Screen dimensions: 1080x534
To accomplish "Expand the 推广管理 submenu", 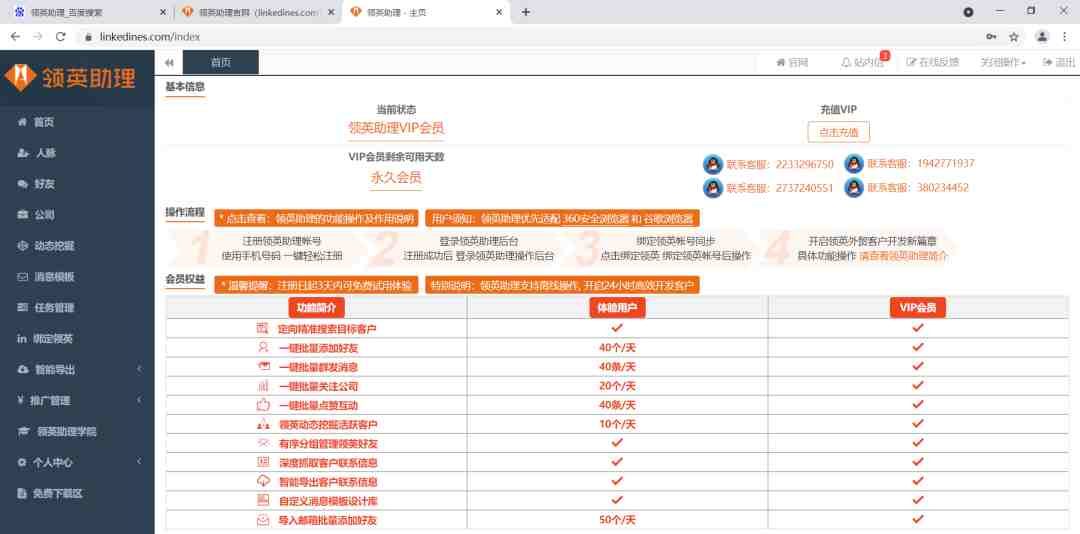I will click(77, 401).
